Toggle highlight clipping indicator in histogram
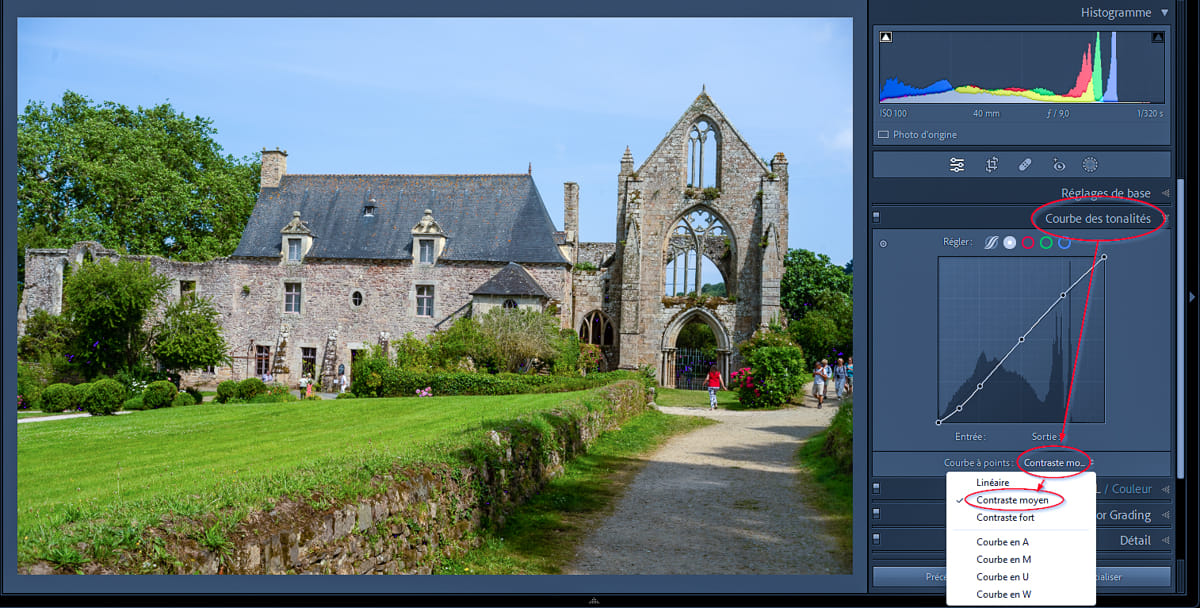The height and width of the screenshot is (608, 1200). pos(1157,38)
